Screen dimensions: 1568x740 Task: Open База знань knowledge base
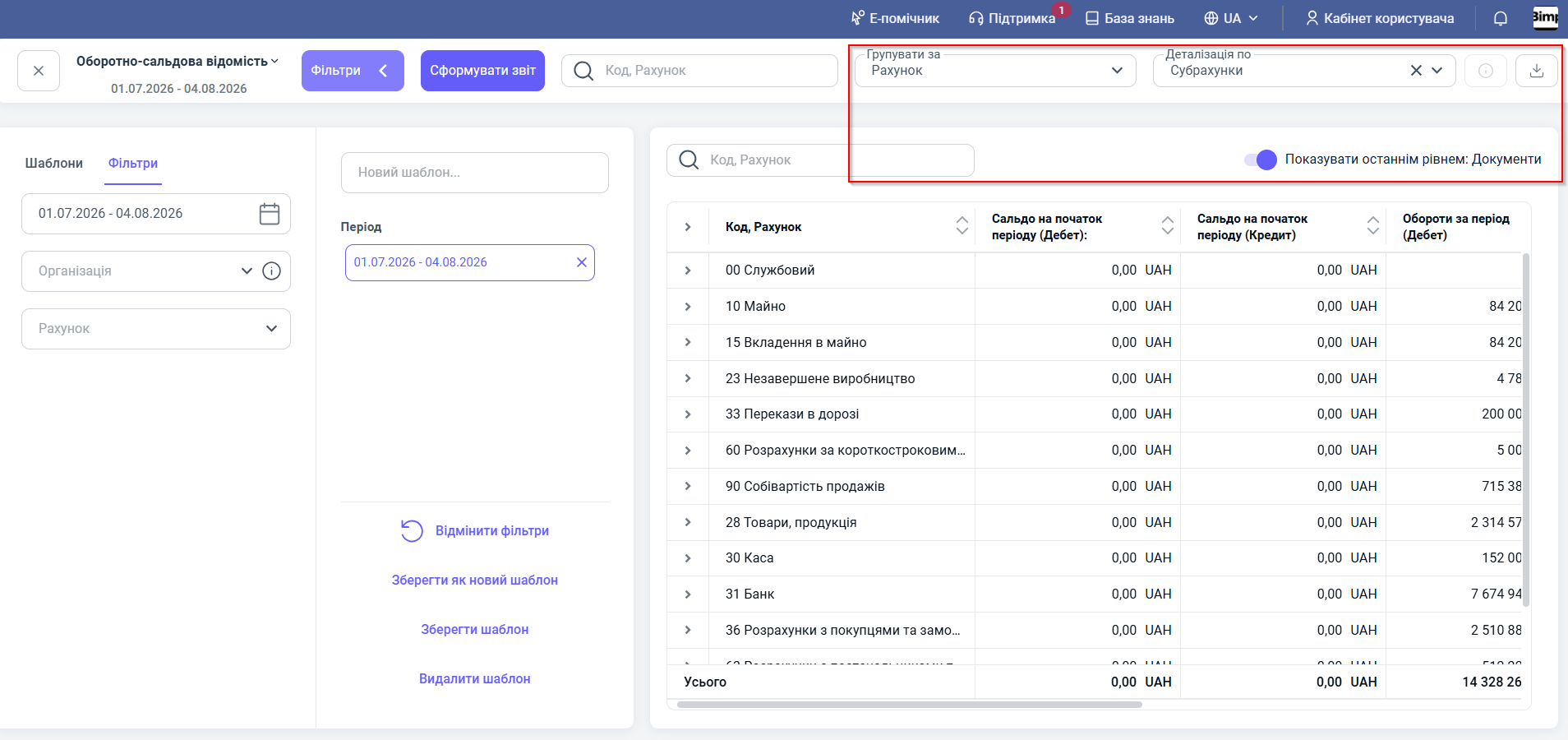point(1130,18)
